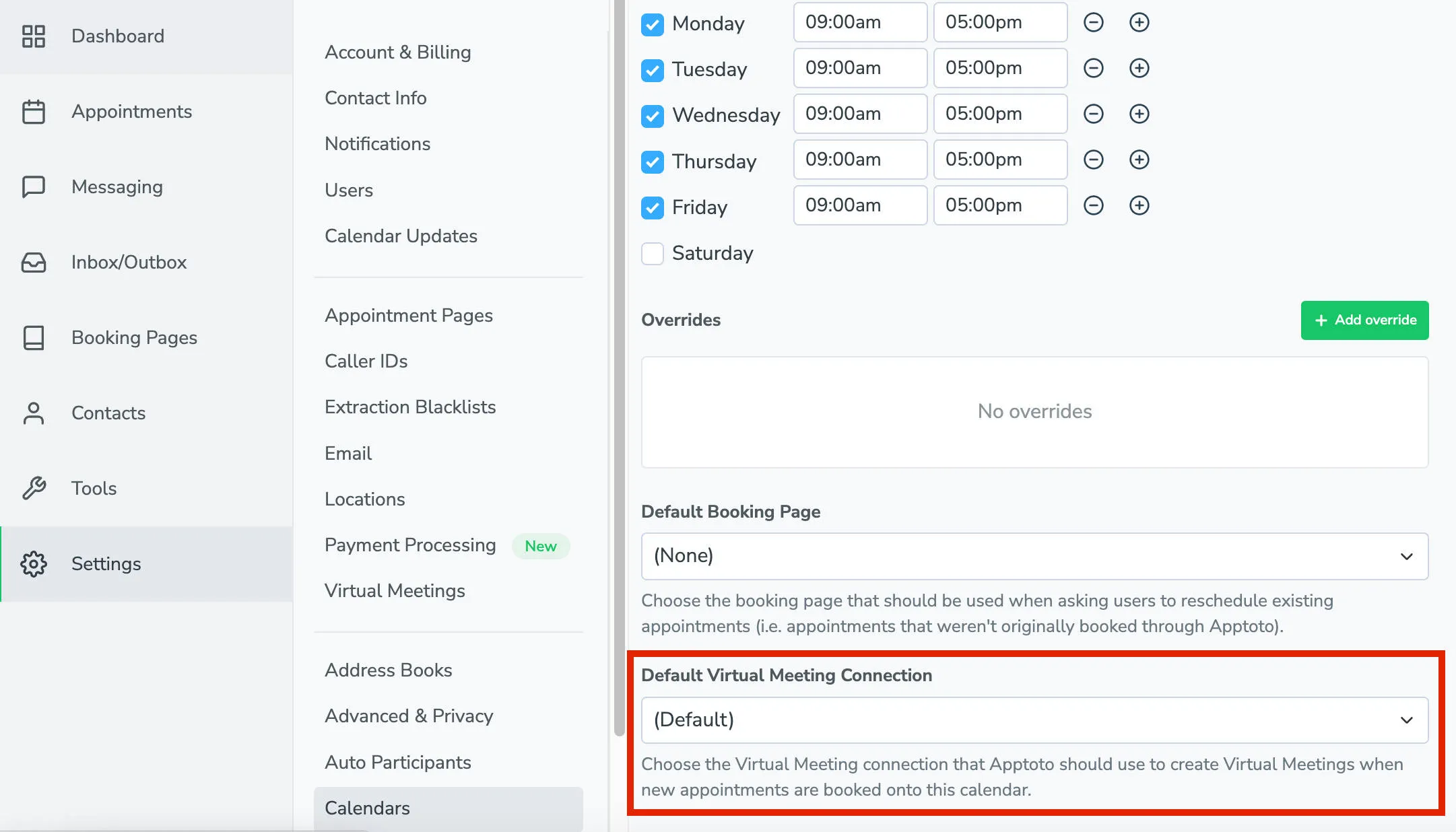This screenshot has width=1456, height=832.
Task: Disable Tuesday's availability checkbox
Action: coord(651,70)
